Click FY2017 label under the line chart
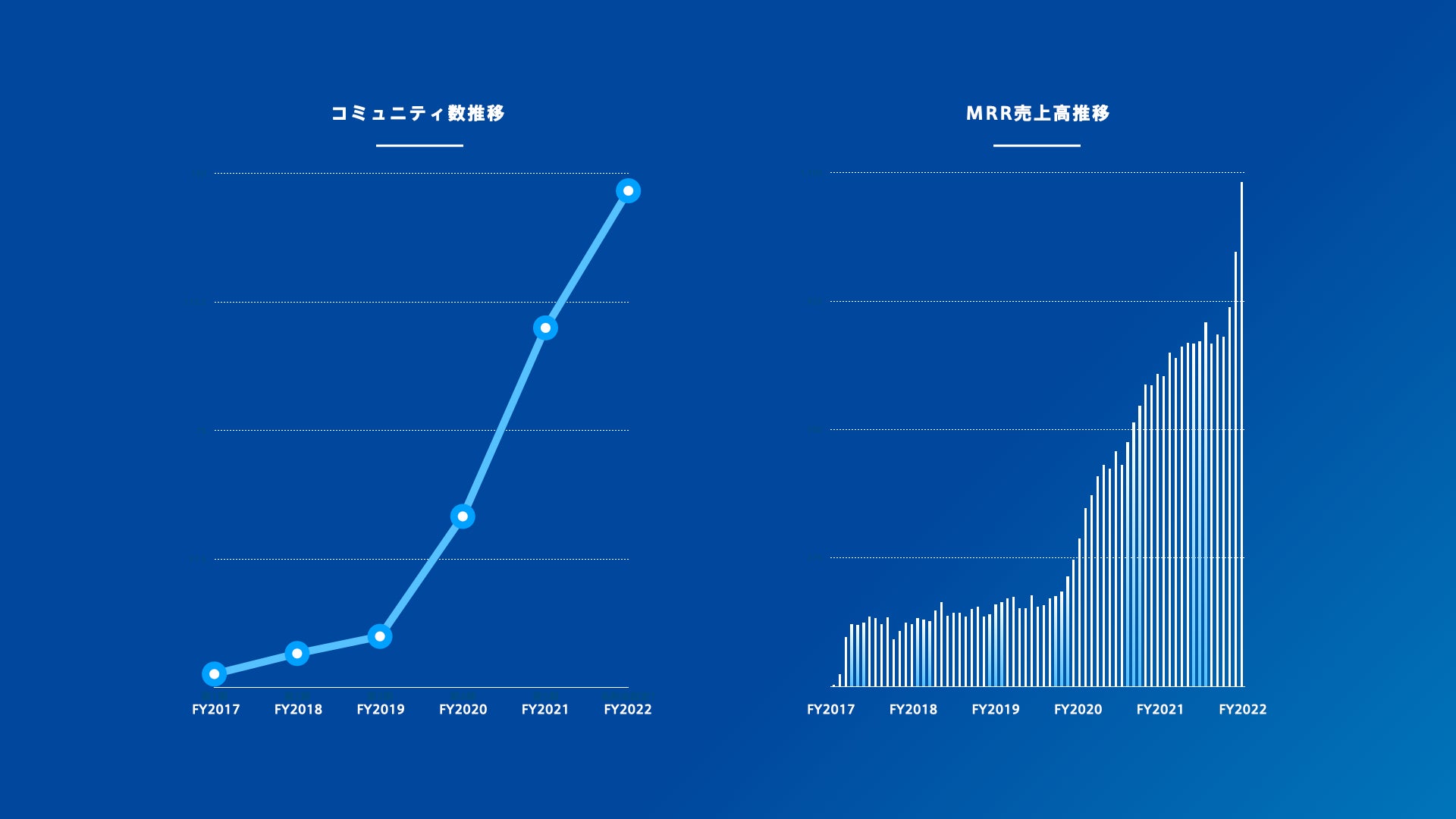This screenshot has height=819, width=1456. (215, 710)
